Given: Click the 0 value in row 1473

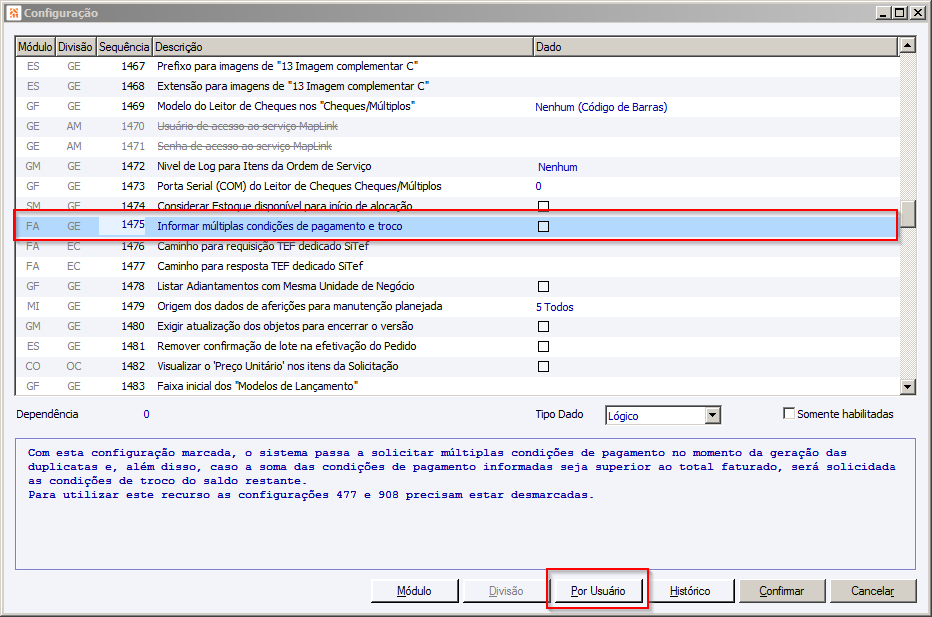Looking at the screenshot, I should point(539,187).
